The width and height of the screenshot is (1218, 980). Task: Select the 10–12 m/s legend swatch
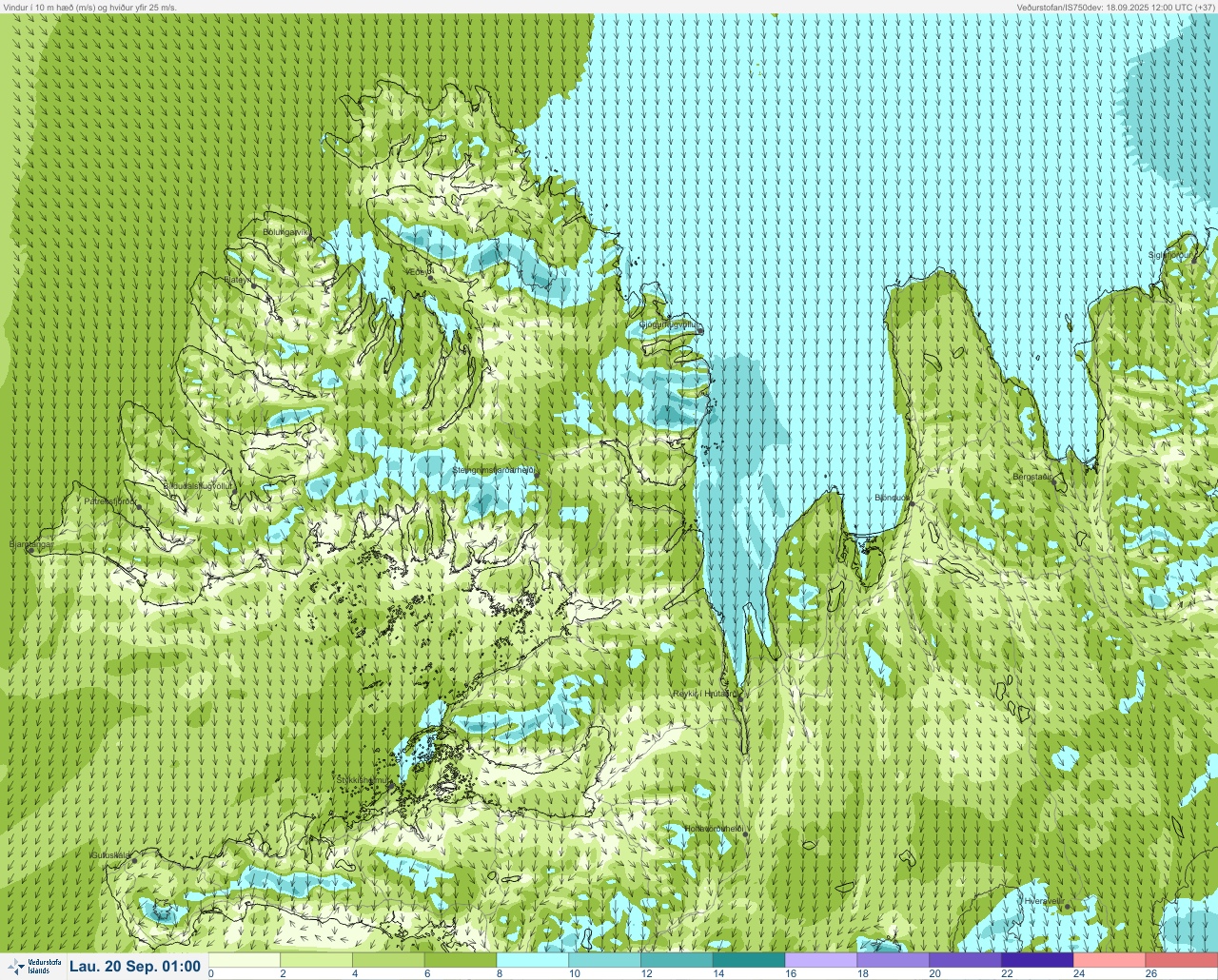click(x=605, y=960)
